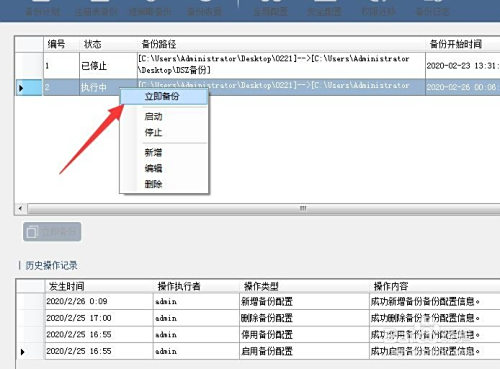Select the 停用备份配置 operation type cell
Viewport: 500px width, 369px height.
coord(304,334)
